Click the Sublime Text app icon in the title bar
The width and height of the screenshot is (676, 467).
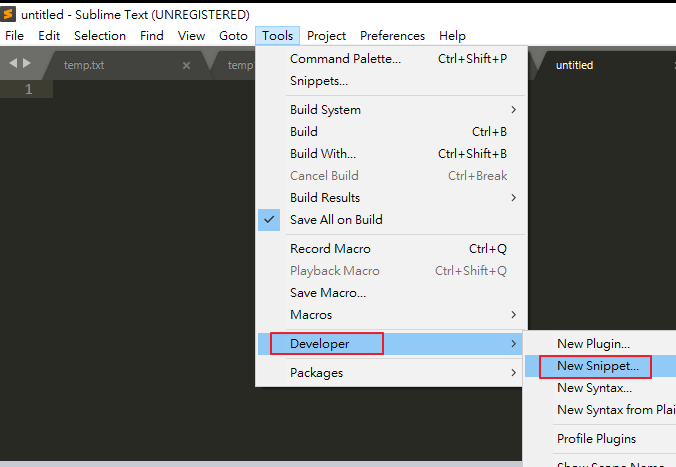coord(8,14)
